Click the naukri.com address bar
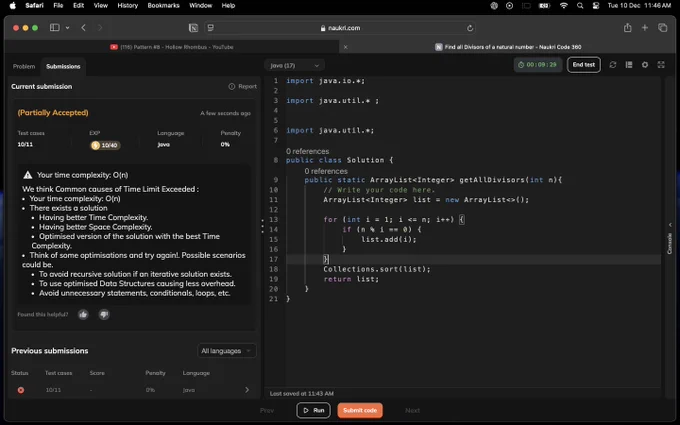 pos(340,28)
